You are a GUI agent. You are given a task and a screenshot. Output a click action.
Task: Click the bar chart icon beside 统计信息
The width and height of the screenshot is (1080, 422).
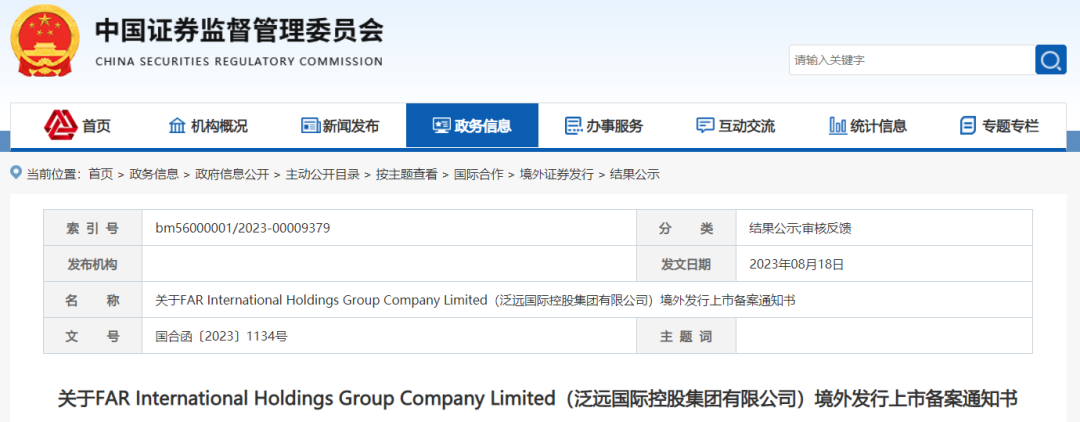[x=838, y=126]
